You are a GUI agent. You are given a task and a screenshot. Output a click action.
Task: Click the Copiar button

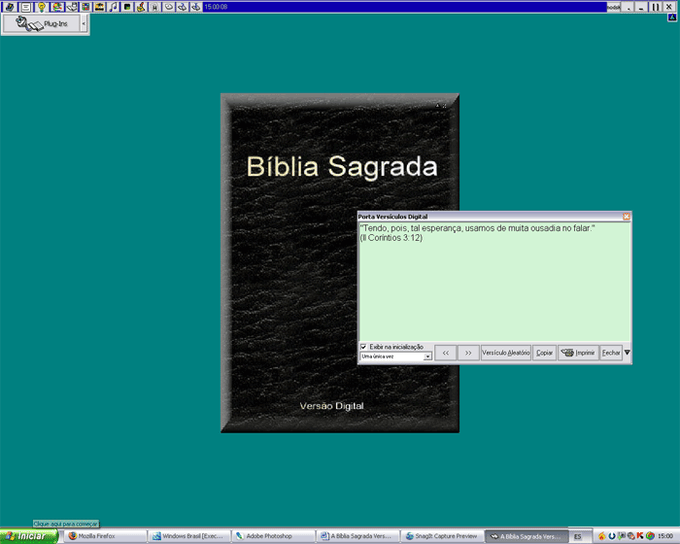click(x=544, y=353)
